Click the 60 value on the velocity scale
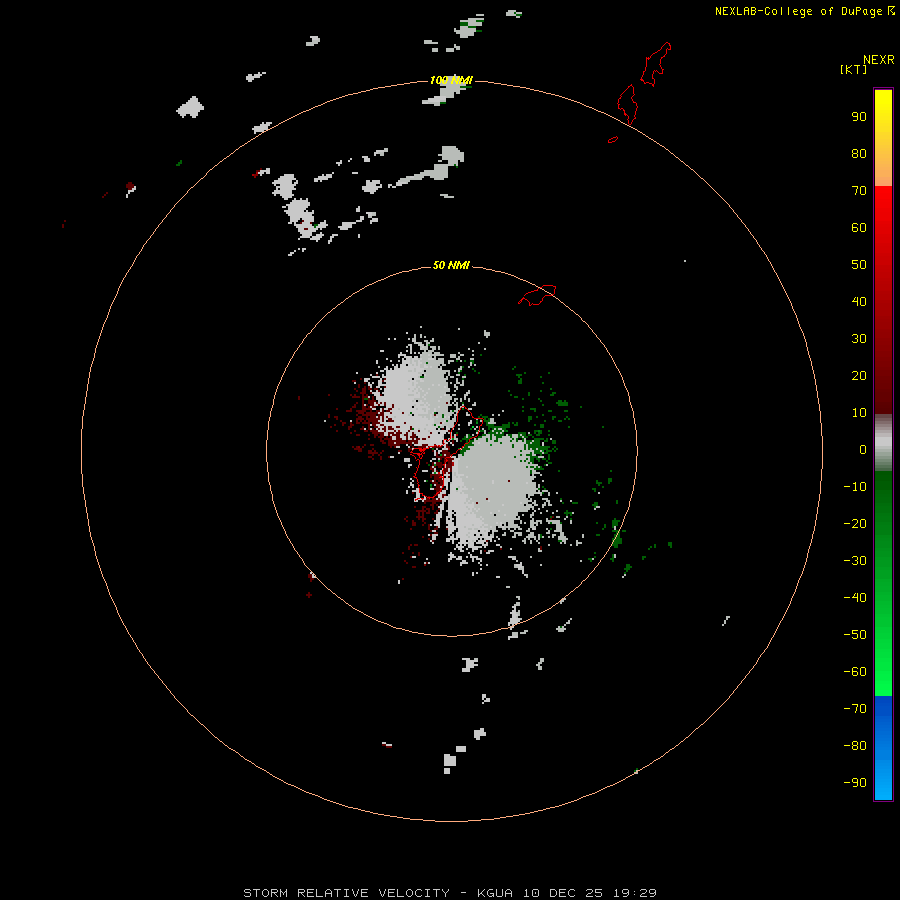 (x=859, y=227)
